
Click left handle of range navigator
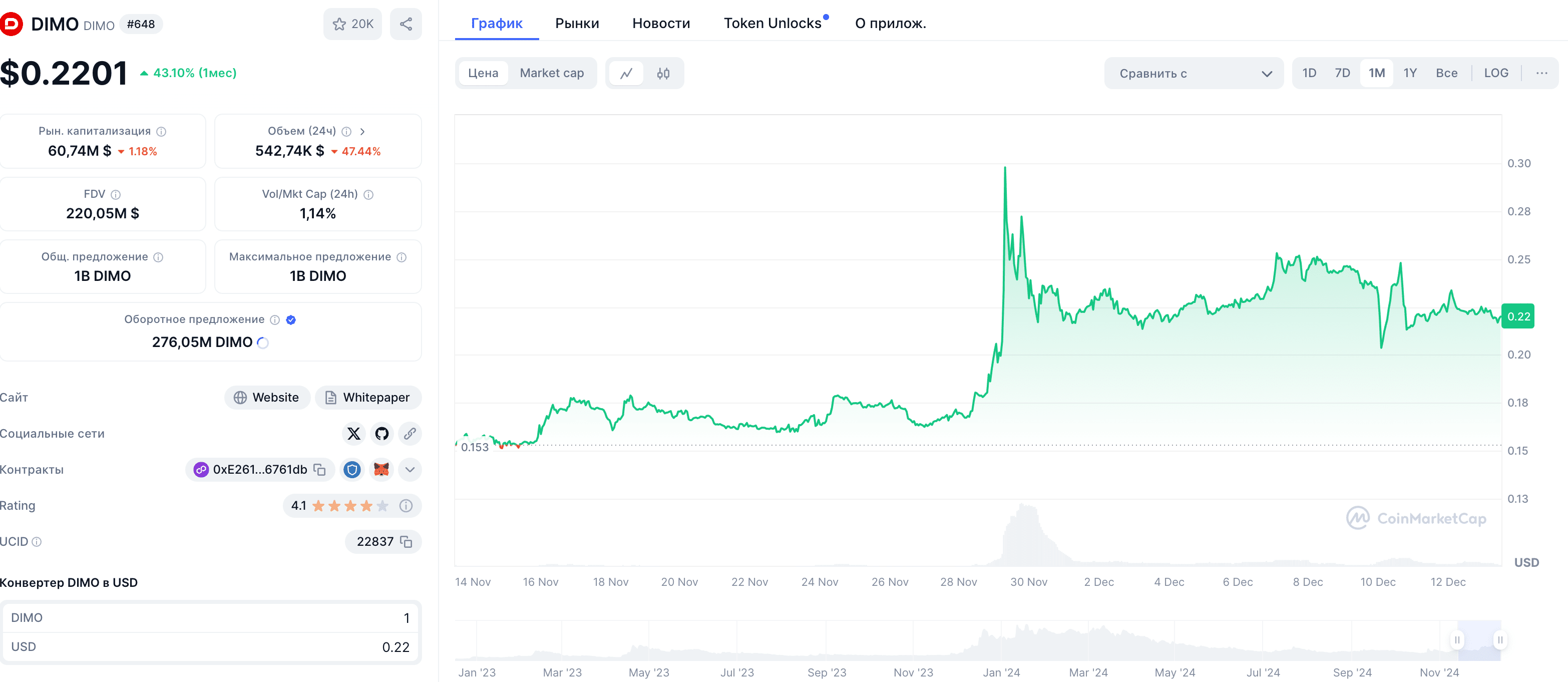click(x=1457, y=639)
